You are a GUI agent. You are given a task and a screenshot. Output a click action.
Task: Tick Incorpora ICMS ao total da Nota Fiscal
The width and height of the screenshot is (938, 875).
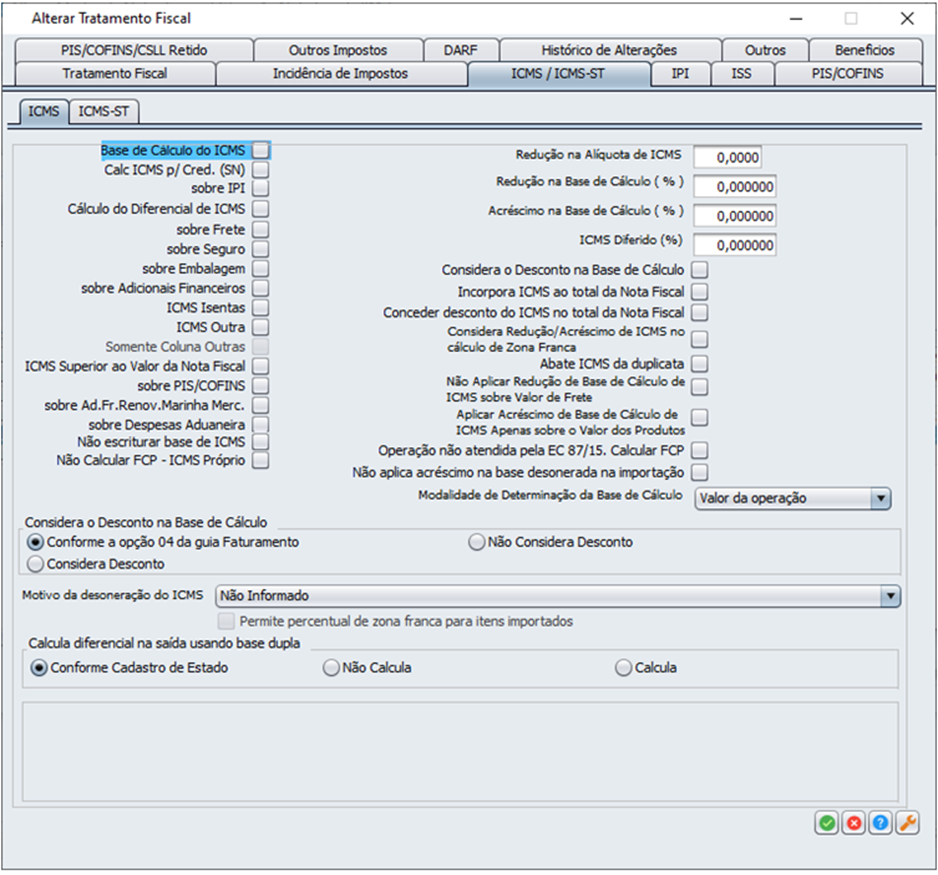pyautogui.click(x=699, y=292)
